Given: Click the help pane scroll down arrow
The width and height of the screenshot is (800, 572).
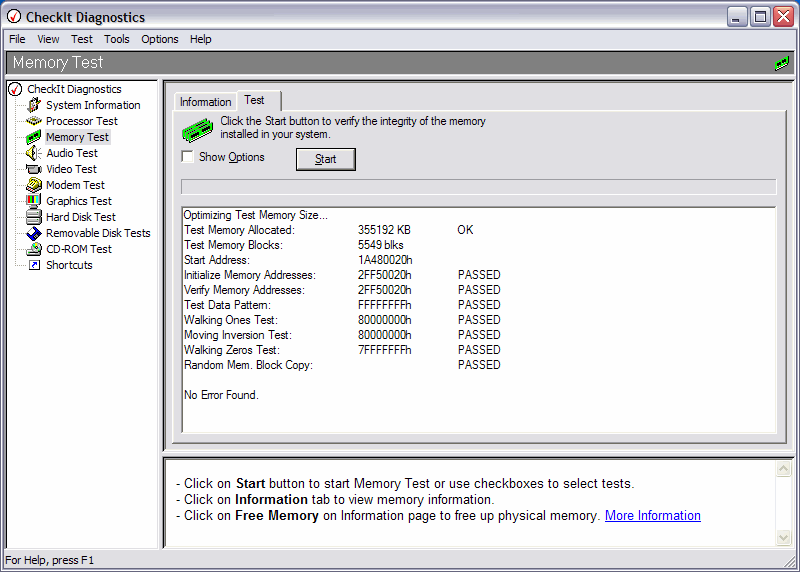Looking at the screenshot, I should [x=783, y=537].
